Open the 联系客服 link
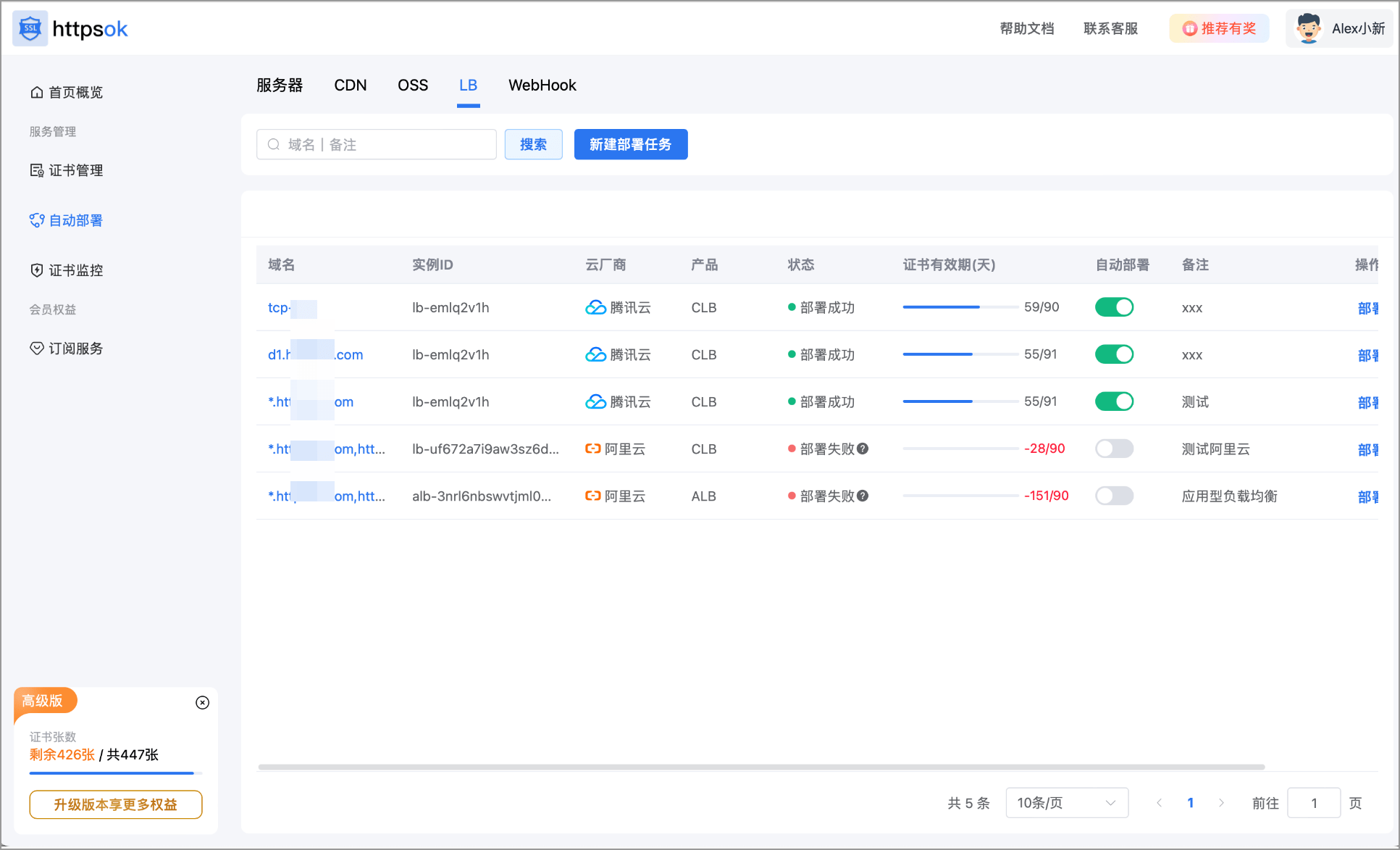1400x850 pixels. [x=1110, y=28]
